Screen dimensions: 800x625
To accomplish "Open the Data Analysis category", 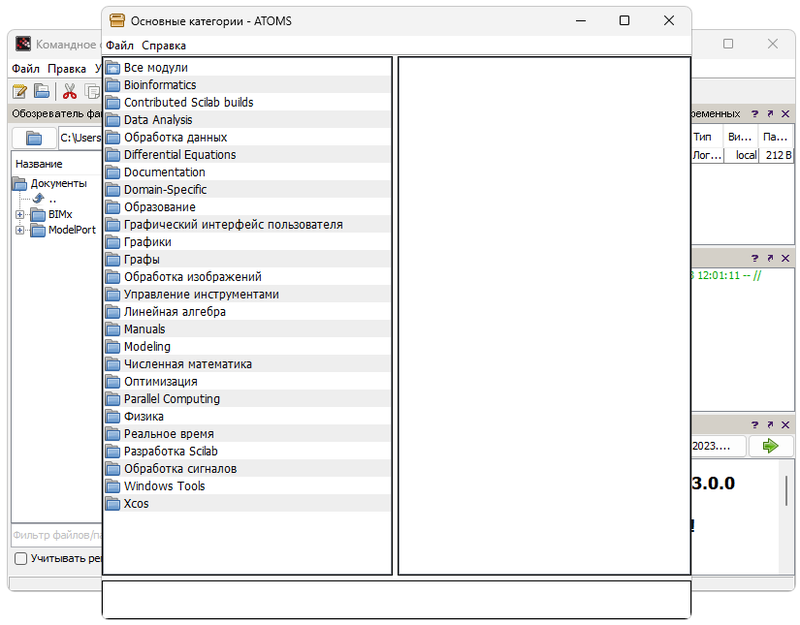I will click(247, 119).
